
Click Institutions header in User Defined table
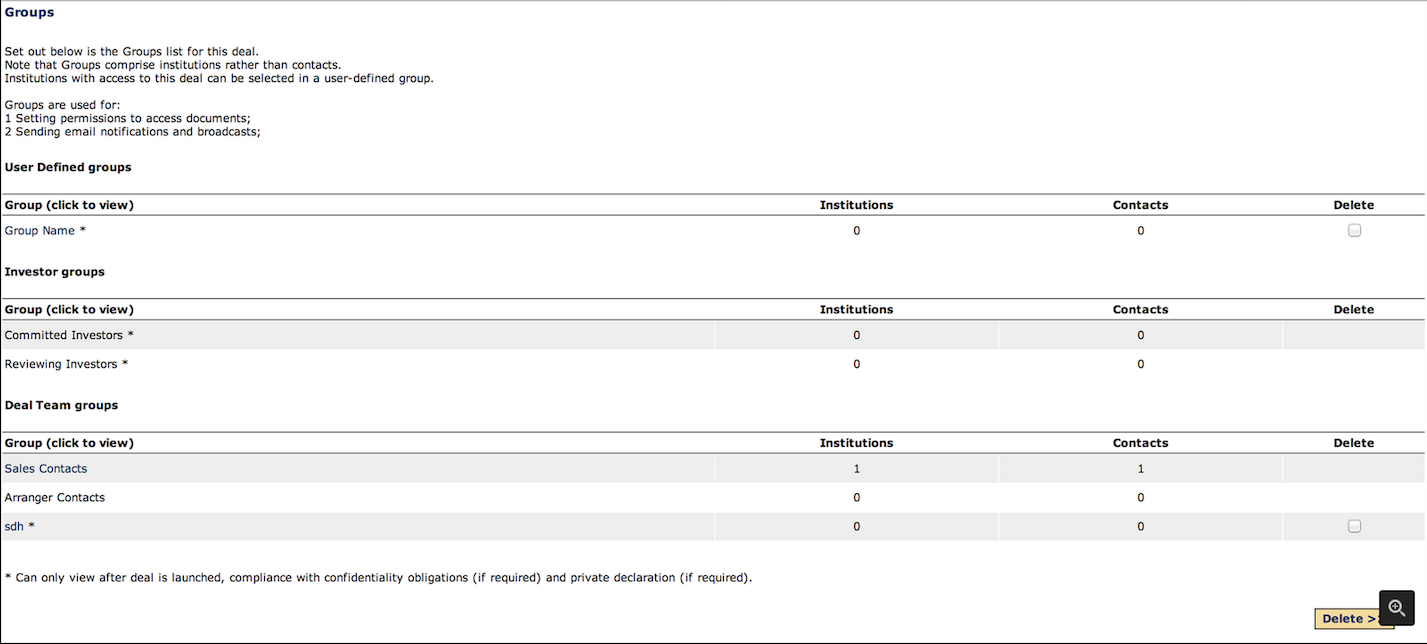click(857, 205)
